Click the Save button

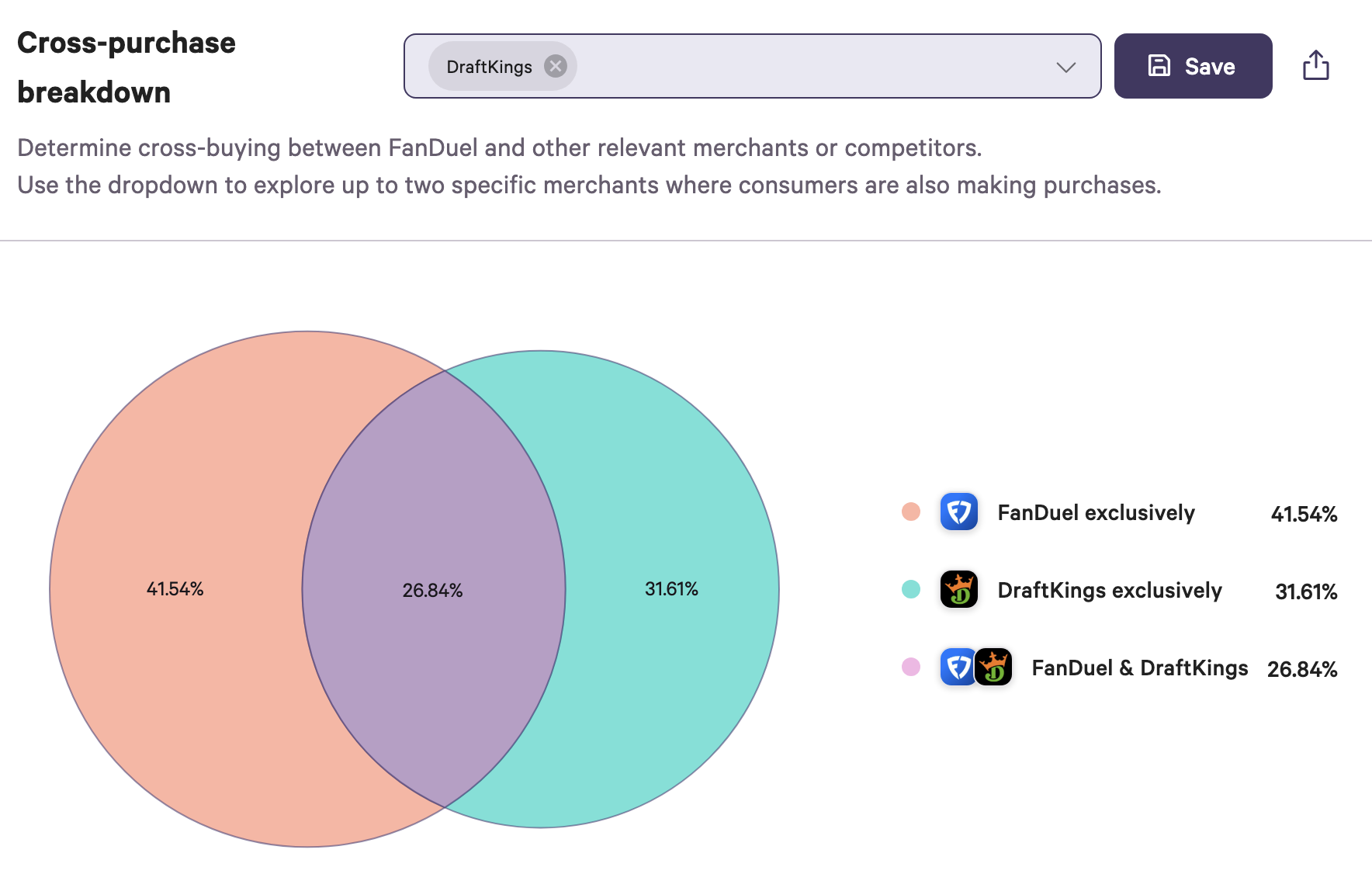[1193, 66]
